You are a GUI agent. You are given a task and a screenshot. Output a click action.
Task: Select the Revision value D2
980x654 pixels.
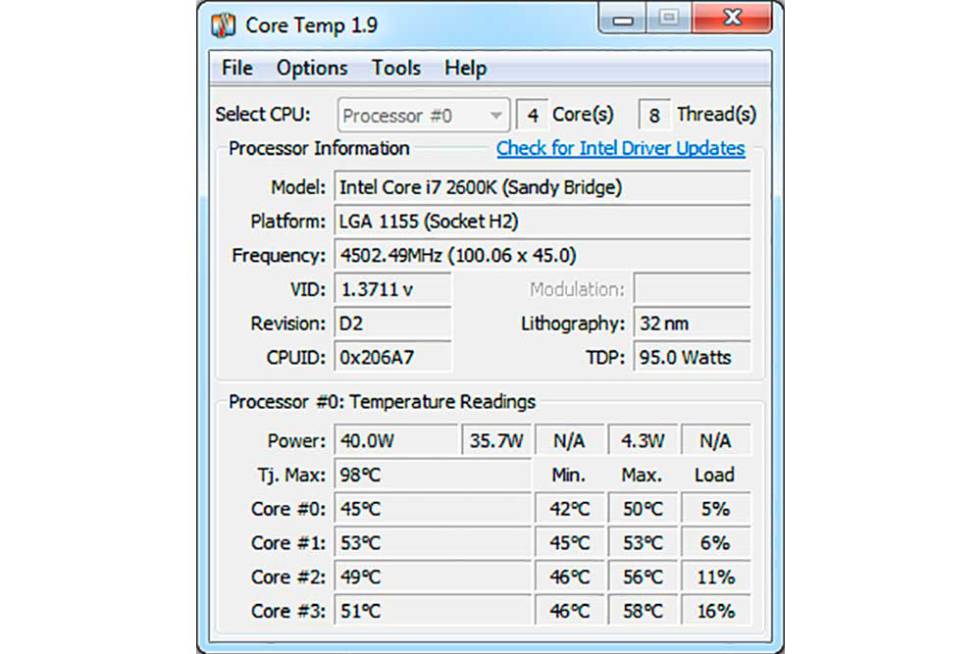(x=392, y=323)
